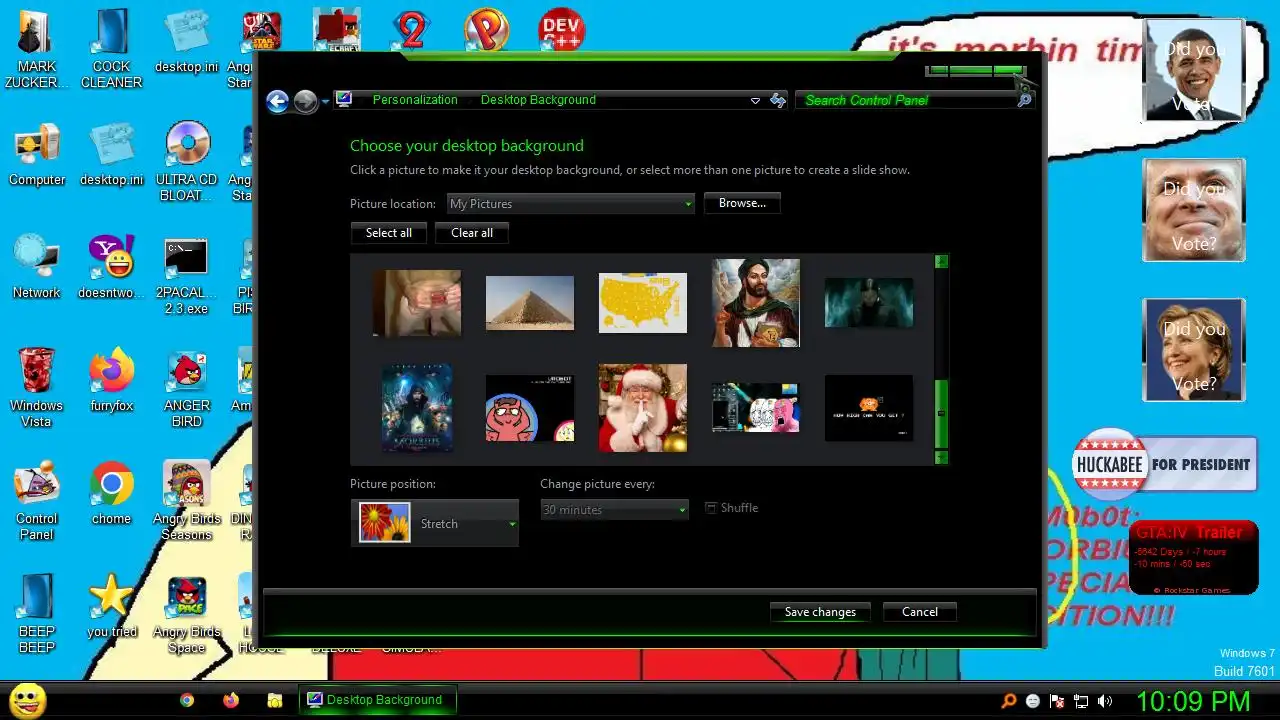Select the Santa Claus wallpaper thumbnail
1280x720 pixels.
643,408
